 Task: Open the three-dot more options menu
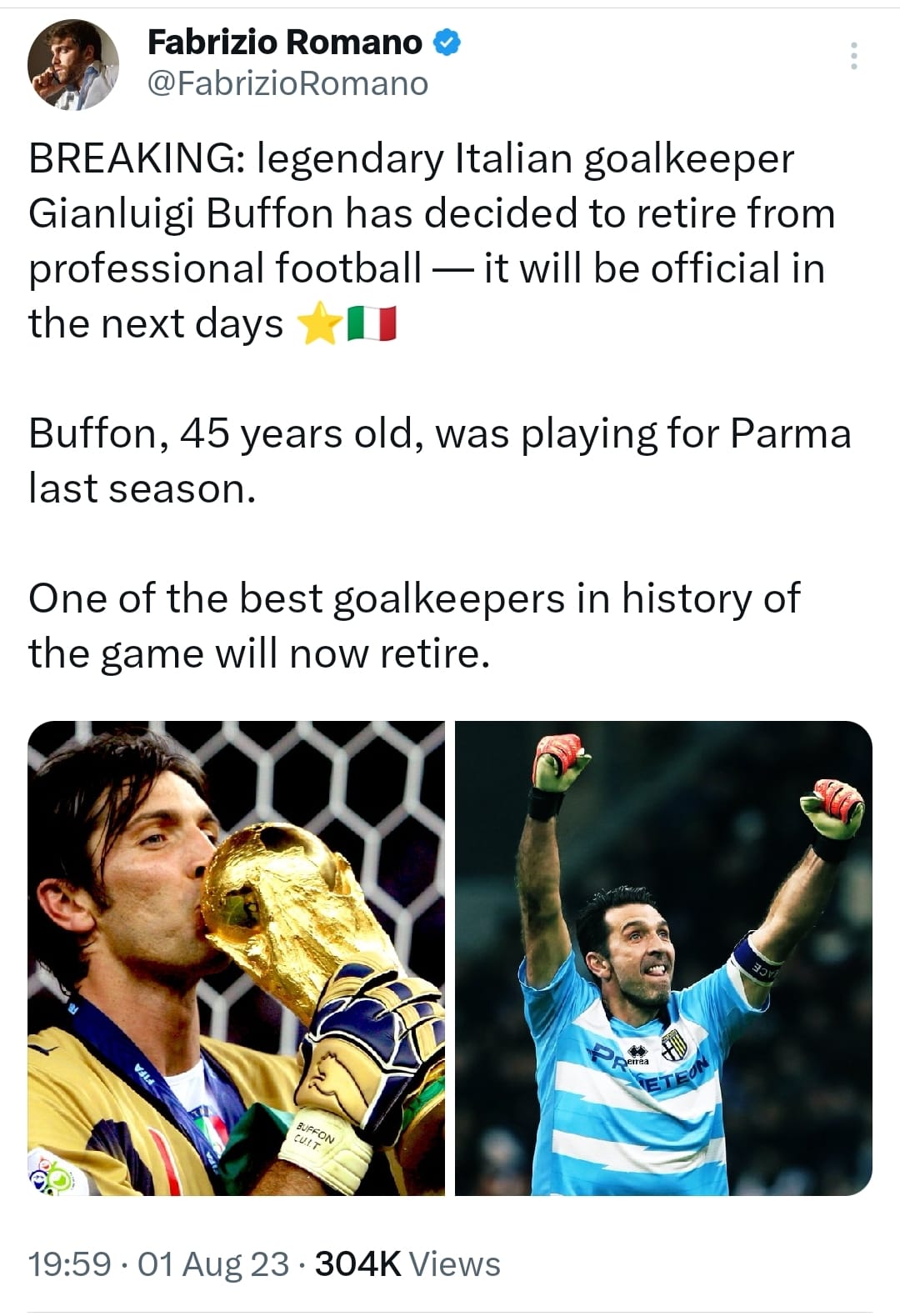(x=853, y=55)
